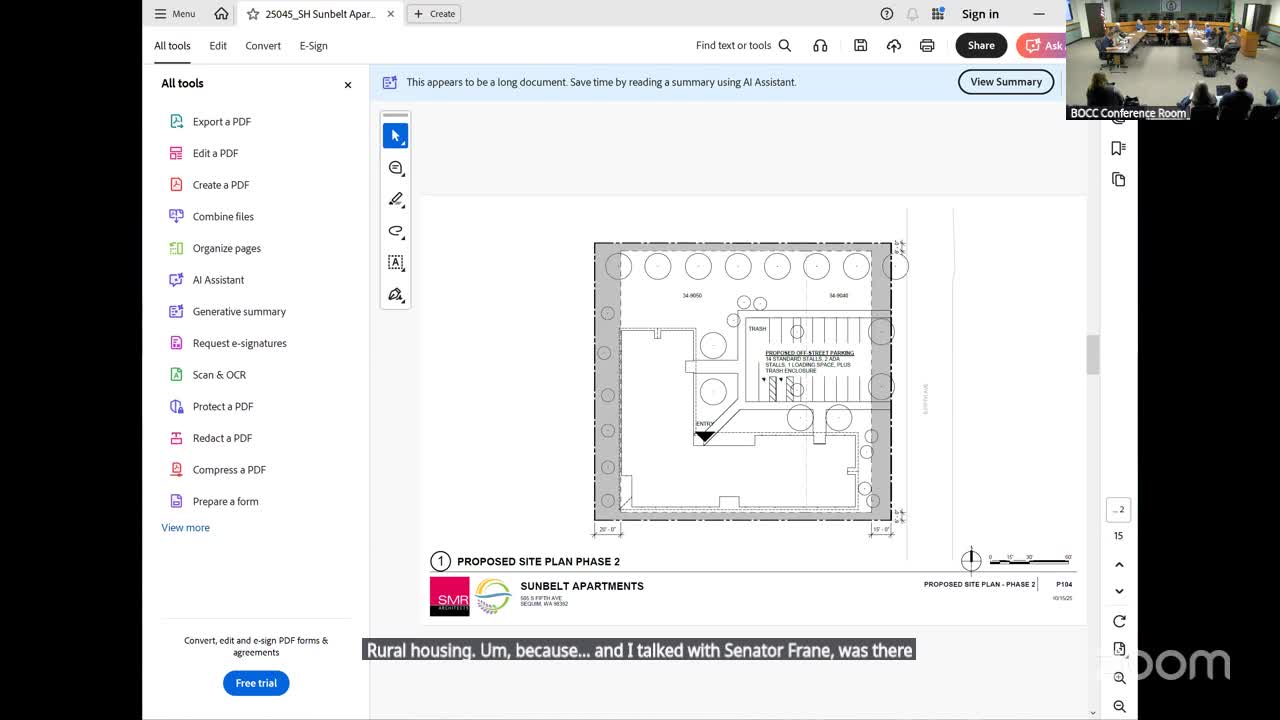Open the bookmarks panel icon
The height and width of the screenshot is (720, 1280).
[x=1118, y=148]
